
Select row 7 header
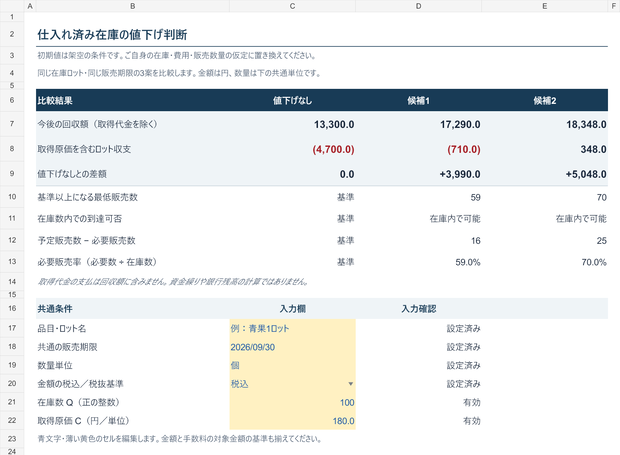(x=12, y=124)
